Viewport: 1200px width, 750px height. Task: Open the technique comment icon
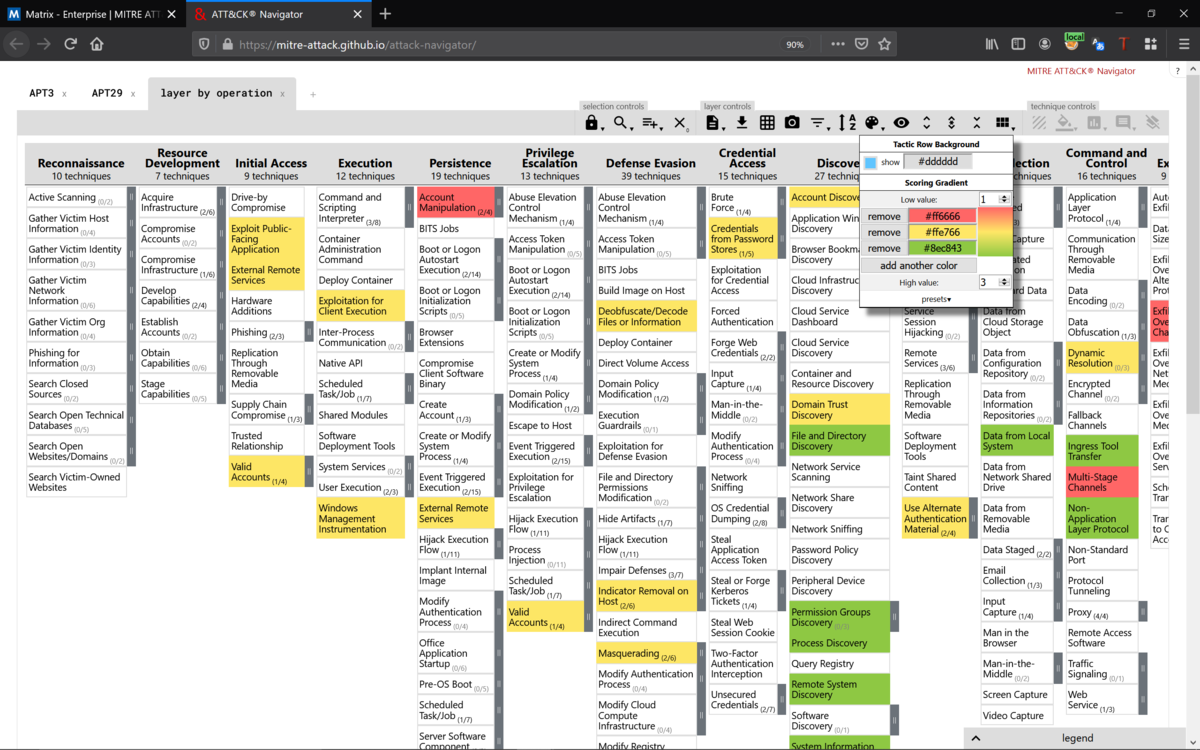[x=1125, y=123]
